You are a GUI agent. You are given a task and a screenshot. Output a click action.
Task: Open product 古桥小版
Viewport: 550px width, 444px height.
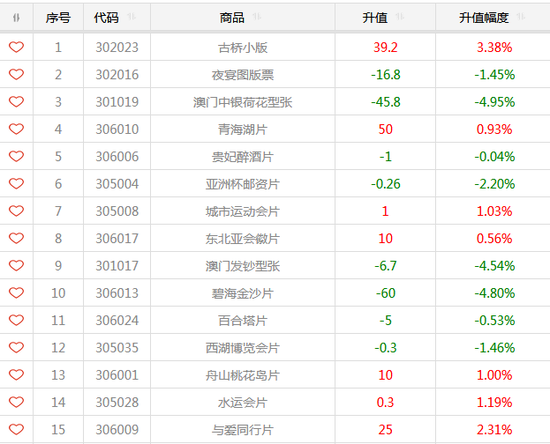(x=243, y=47)
